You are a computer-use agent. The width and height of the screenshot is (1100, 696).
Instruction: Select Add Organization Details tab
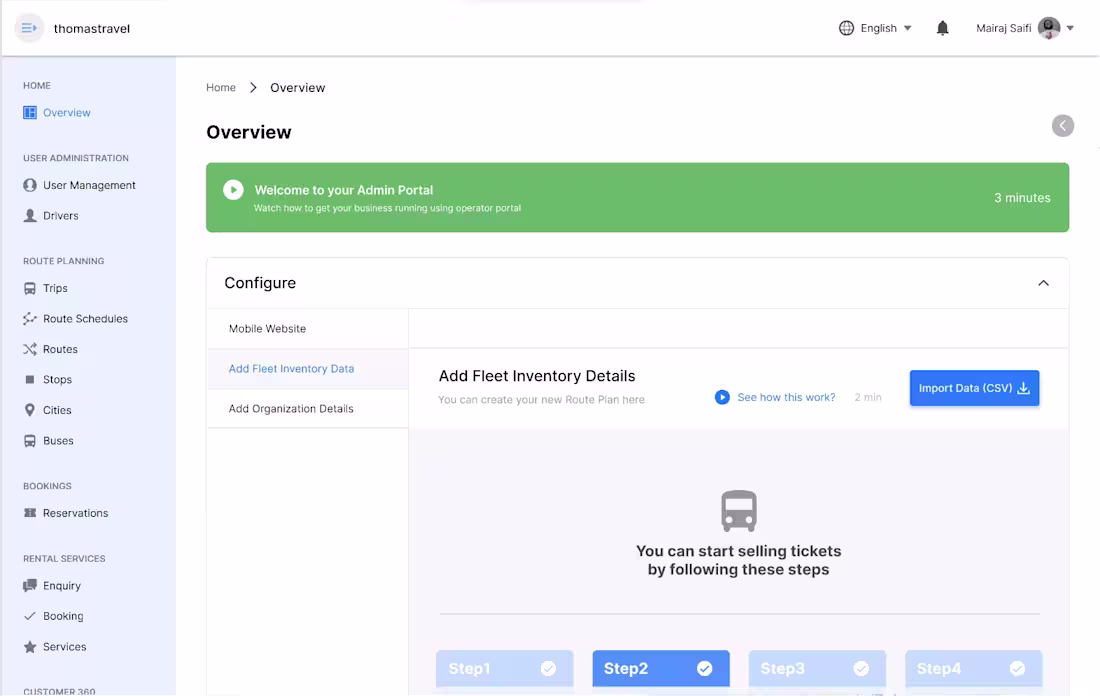[291, 409]
